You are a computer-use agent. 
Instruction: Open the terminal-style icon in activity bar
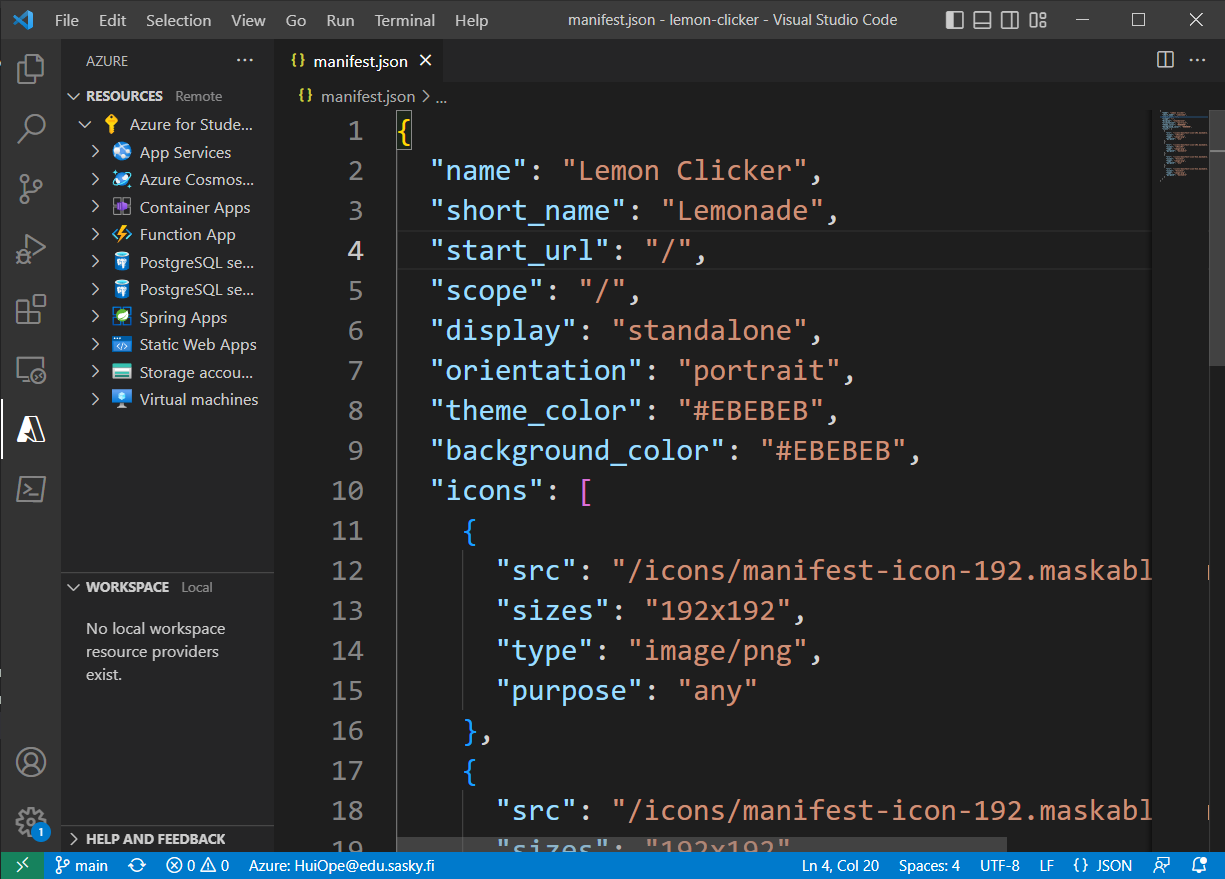(x=31, y=489)
